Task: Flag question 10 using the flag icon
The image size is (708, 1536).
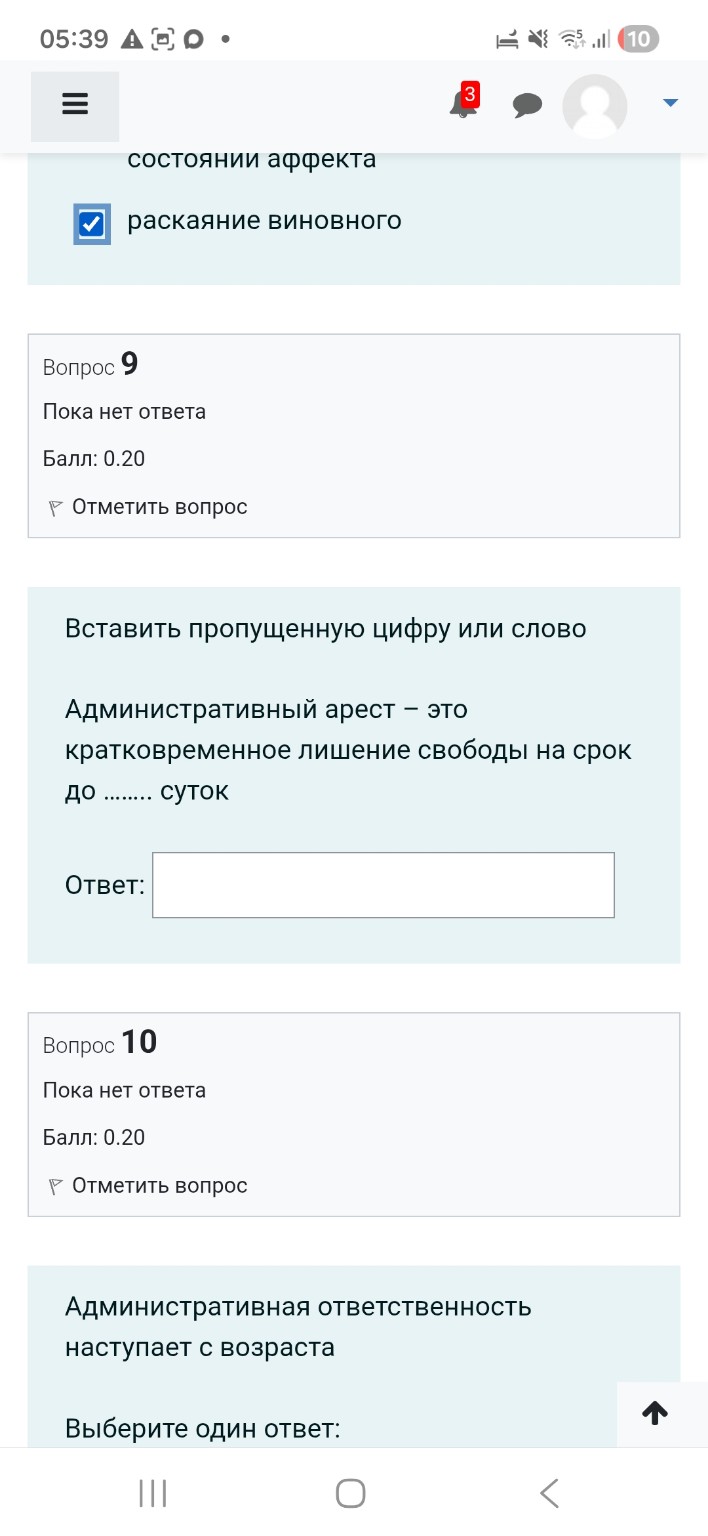Action: (56, 1186)
